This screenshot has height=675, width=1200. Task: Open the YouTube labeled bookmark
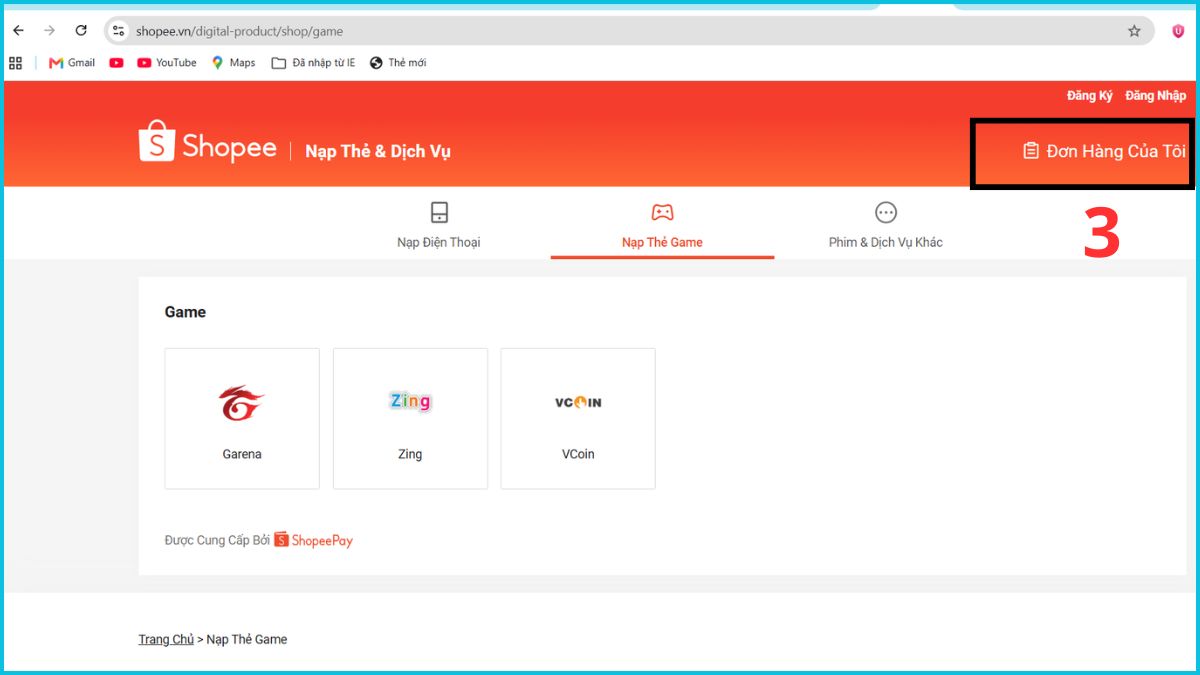[167, 63]
